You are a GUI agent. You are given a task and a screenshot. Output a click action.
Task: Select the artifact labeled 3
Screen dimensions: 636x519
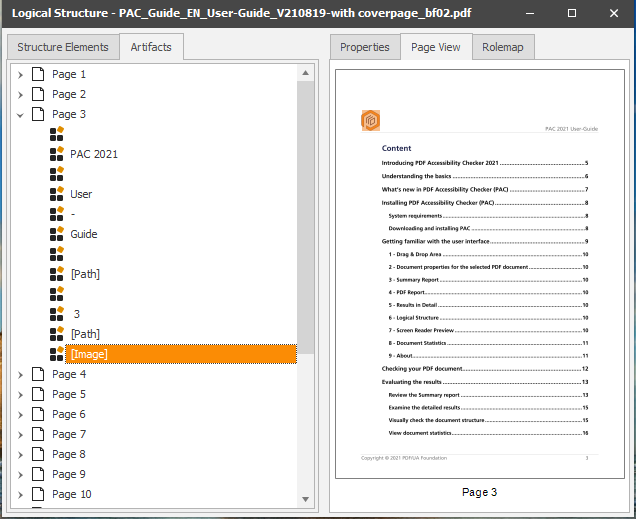click(77, 314)
